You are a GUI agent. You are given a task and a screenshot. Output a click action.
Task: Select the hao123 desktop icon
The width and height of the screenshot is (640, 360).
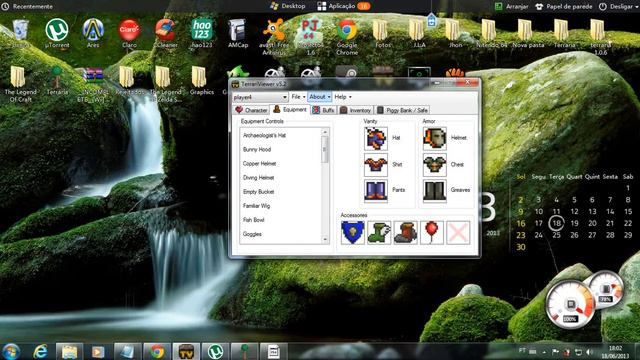pos(202,33)
